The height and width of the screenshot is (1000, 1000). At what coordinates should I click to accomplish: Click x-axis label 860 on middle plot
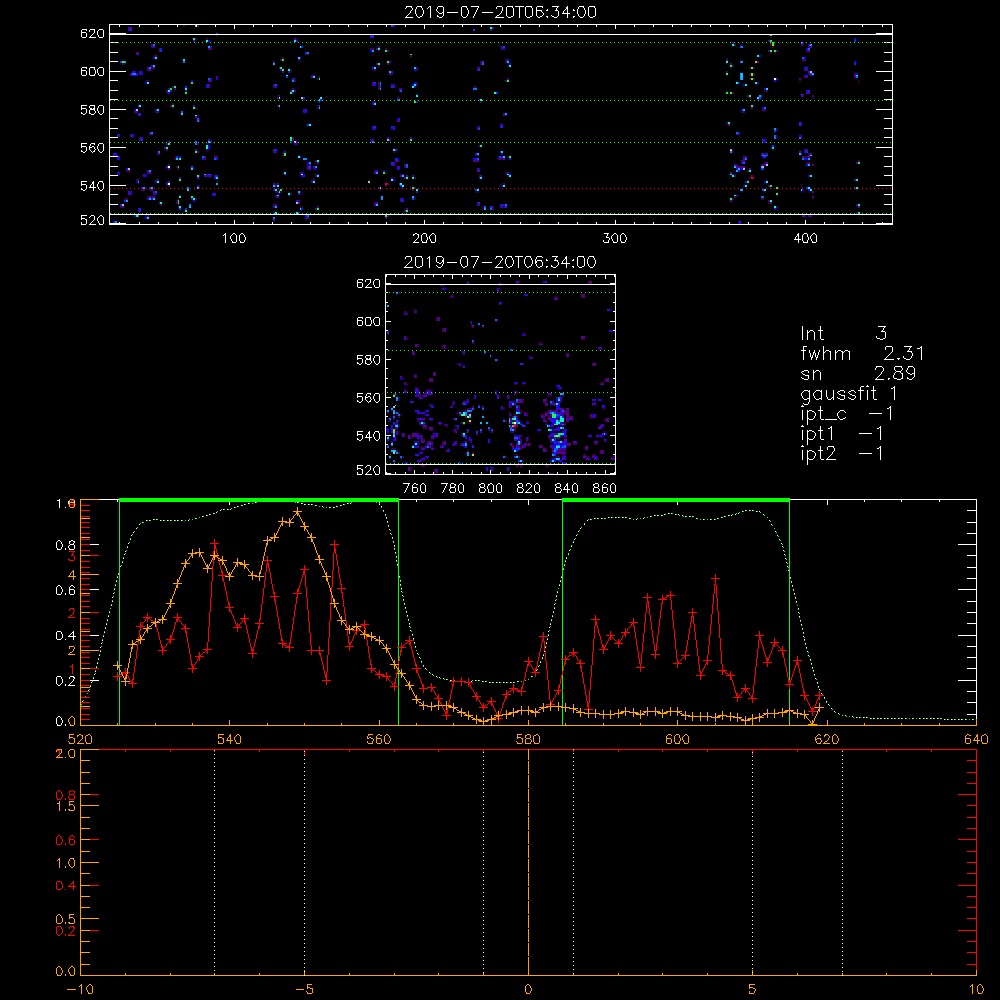coord(605,489)
